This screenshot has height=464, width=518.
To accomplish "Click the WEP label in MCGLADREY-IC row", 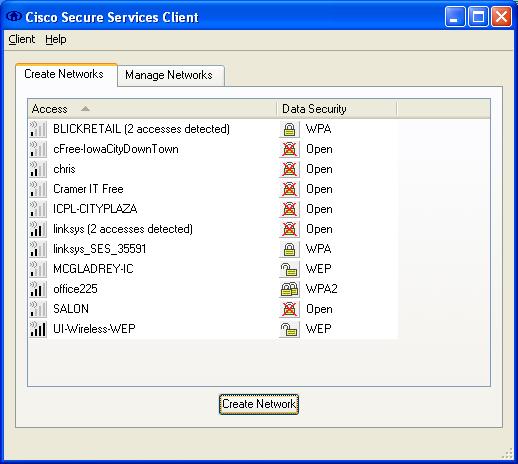I will tap(319, 269).
